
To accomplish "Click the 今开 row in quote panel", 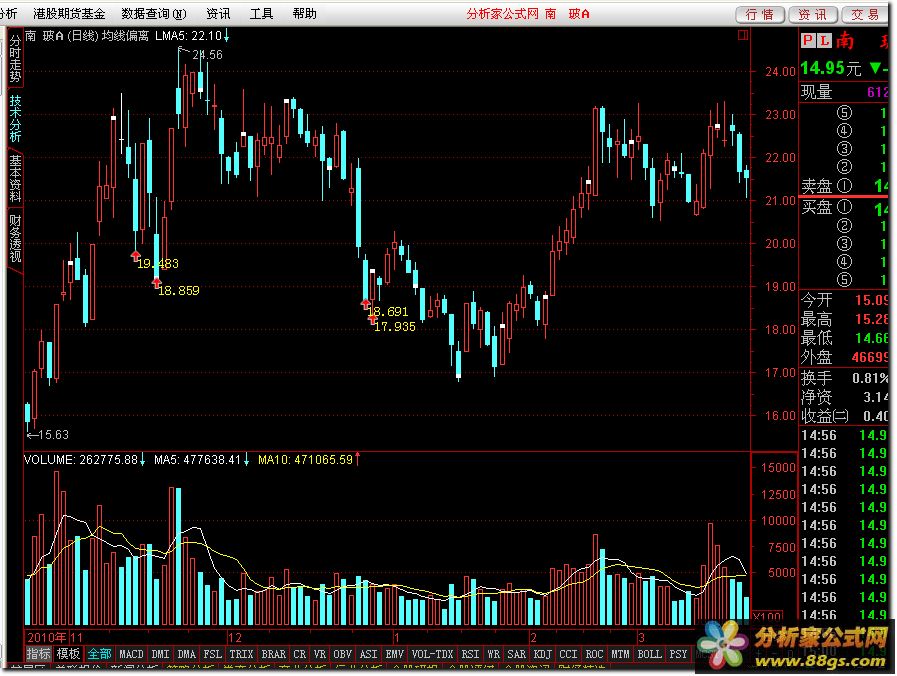I will point(844,300).
